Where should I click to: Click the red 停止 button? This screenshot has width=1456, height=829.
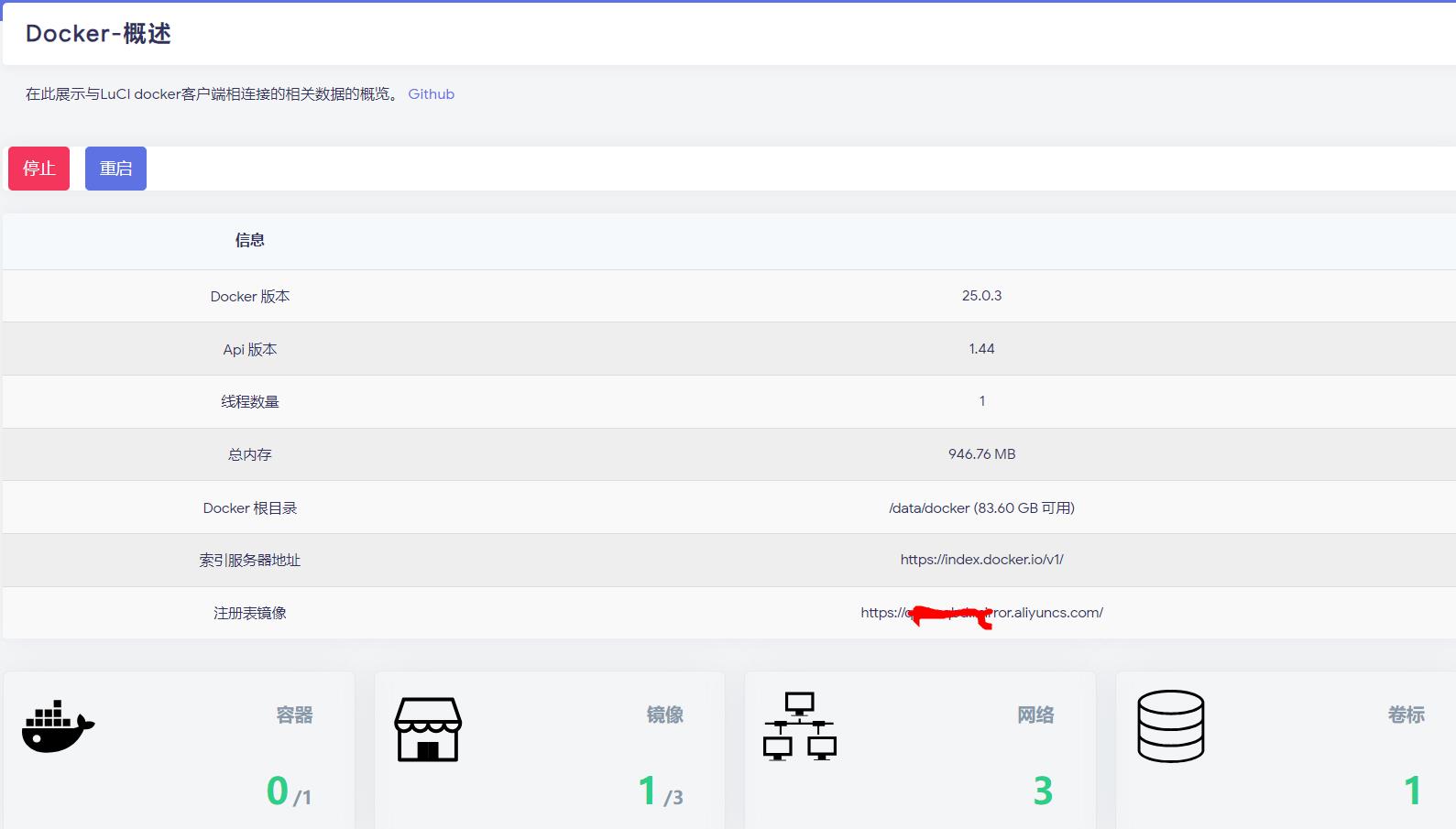38,169
